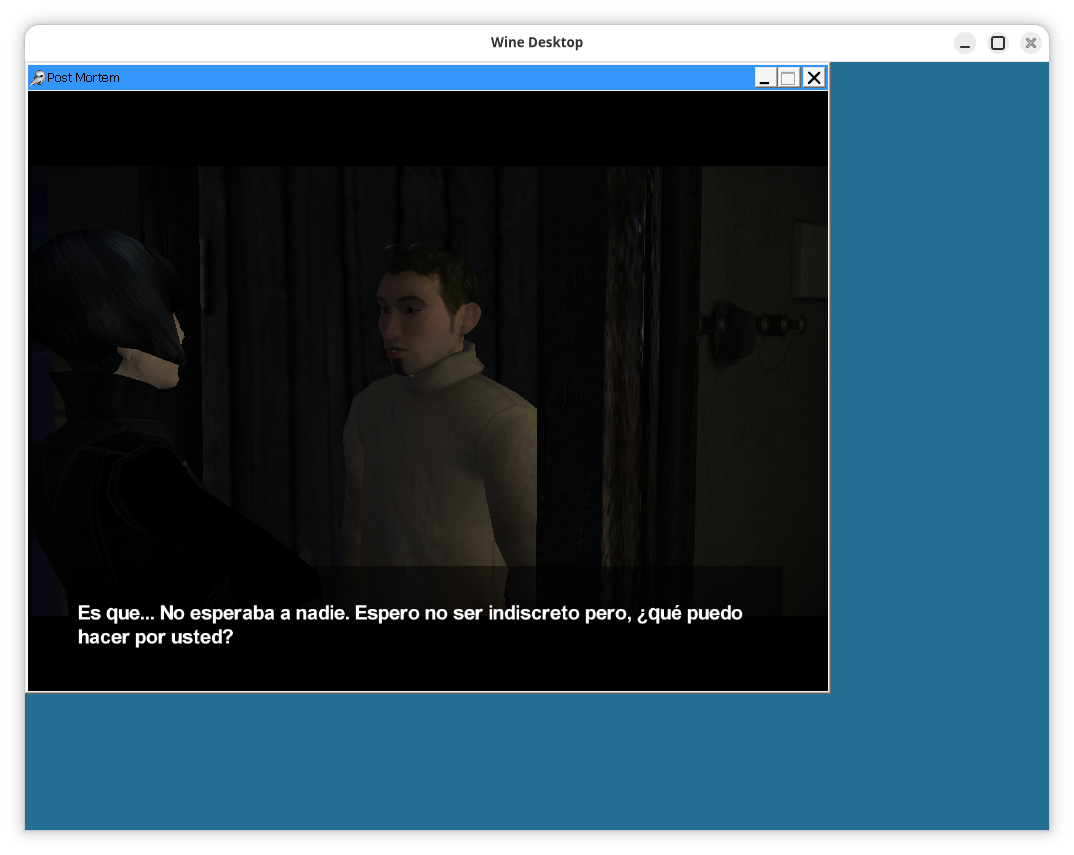The image size is (1074, 855).
Task: Click the black letterbox bar above the scene
Action: tap(428, 128)
